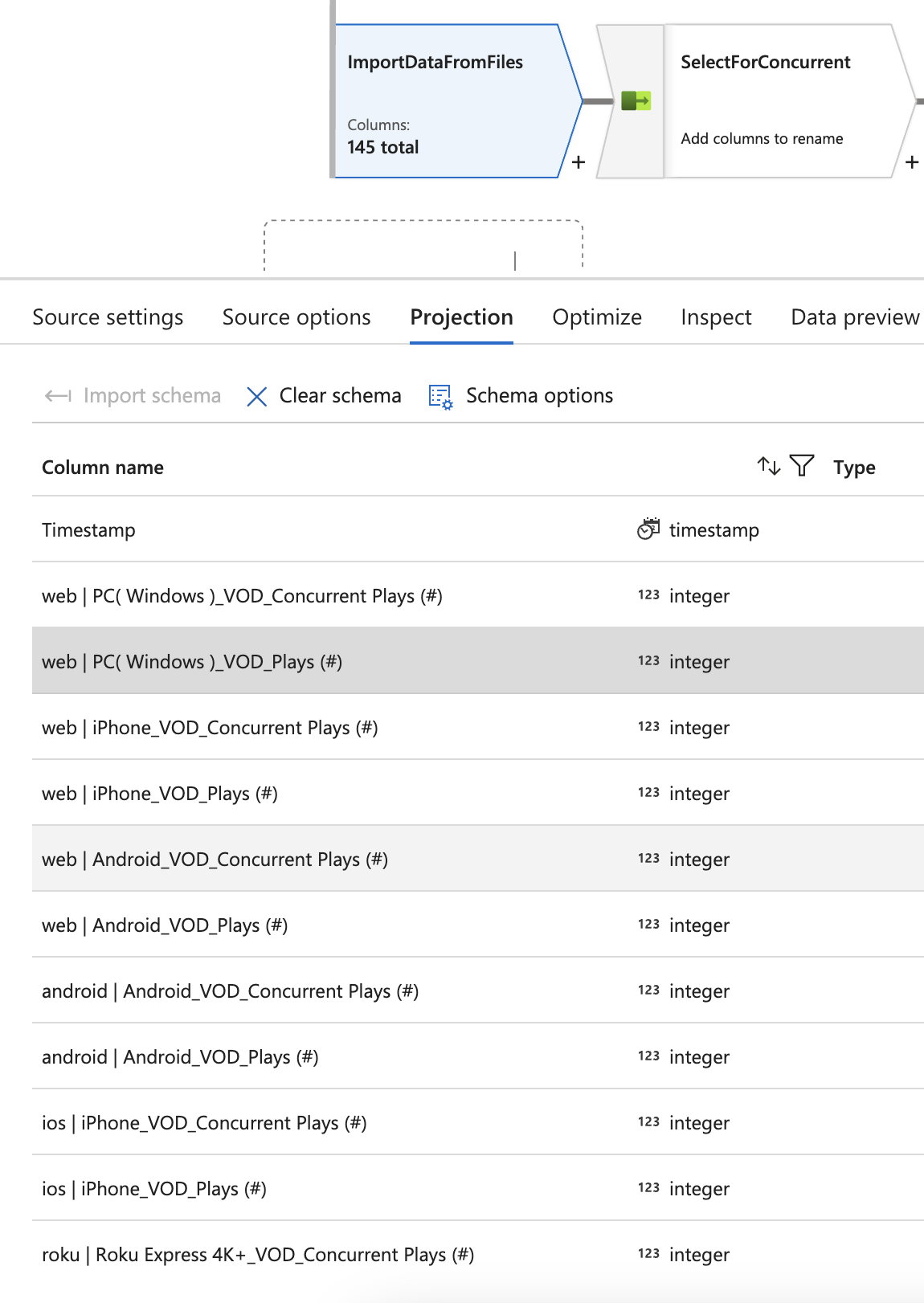Open integer type for ios iPhone_VOD_Plays
The height and width of the screenshot is (1303, 924).
point(699,1189)
